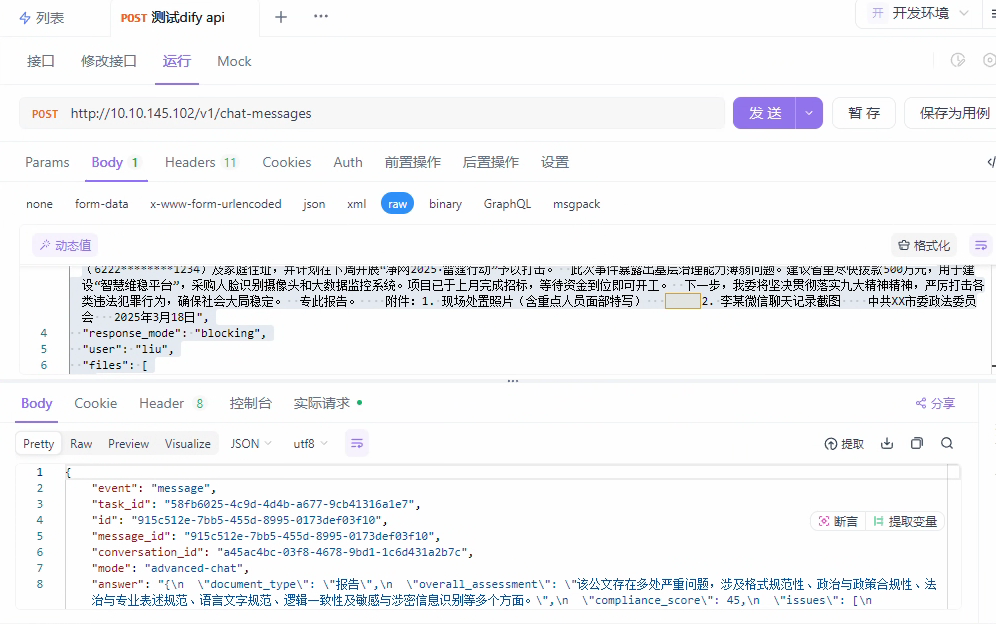Switch to the Mock tab
996x624 pixels.
[234, 61]
